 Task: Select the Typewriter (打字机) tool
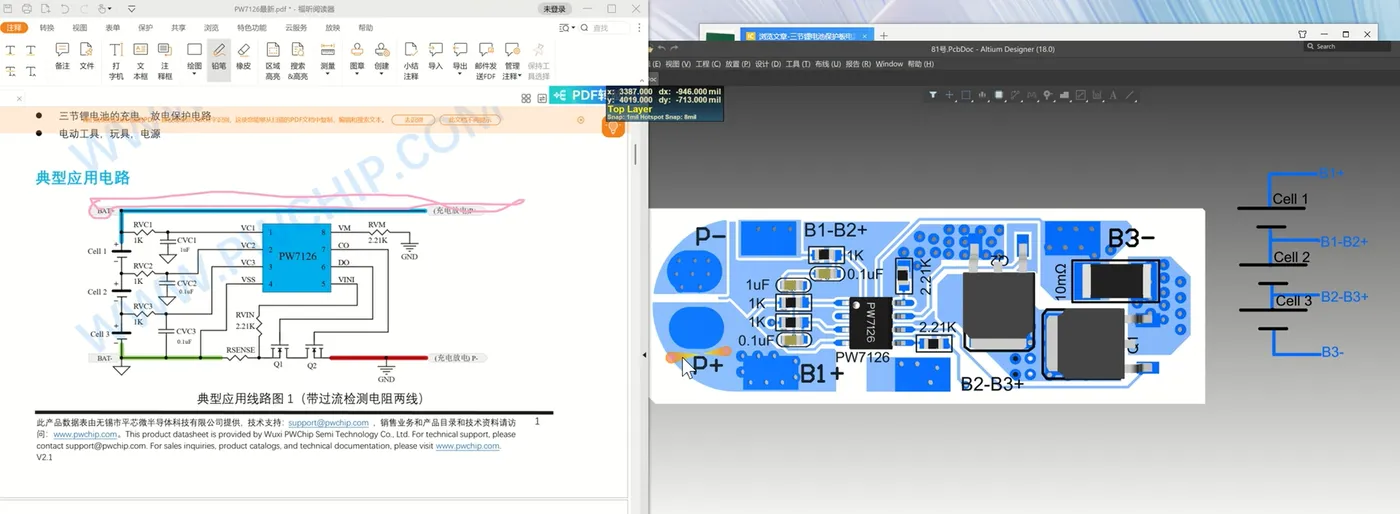point(116,62)
